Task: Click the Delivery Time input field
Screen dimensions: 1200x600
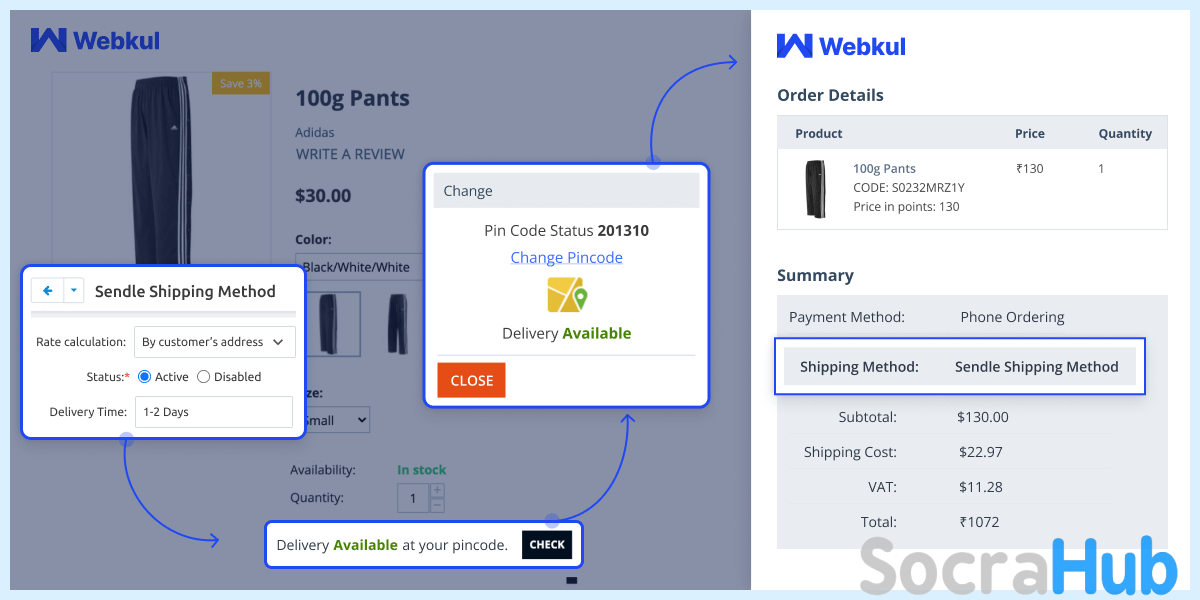Action: coord(214,412)
